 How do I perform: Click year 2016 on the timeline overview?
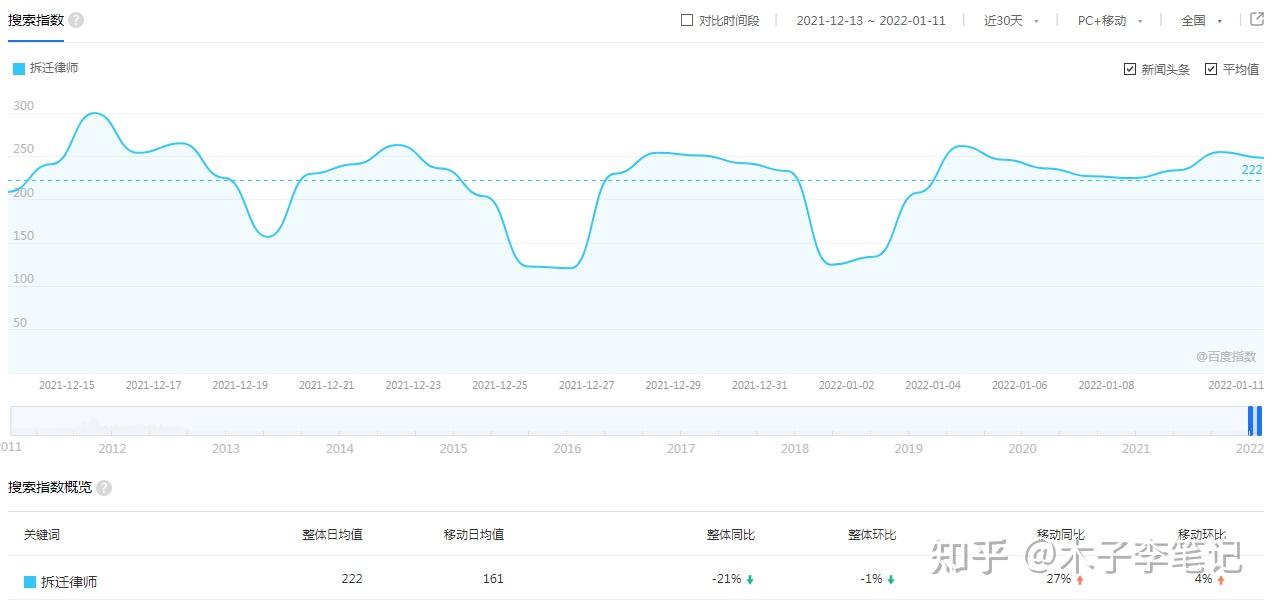[x=567, y=449]
